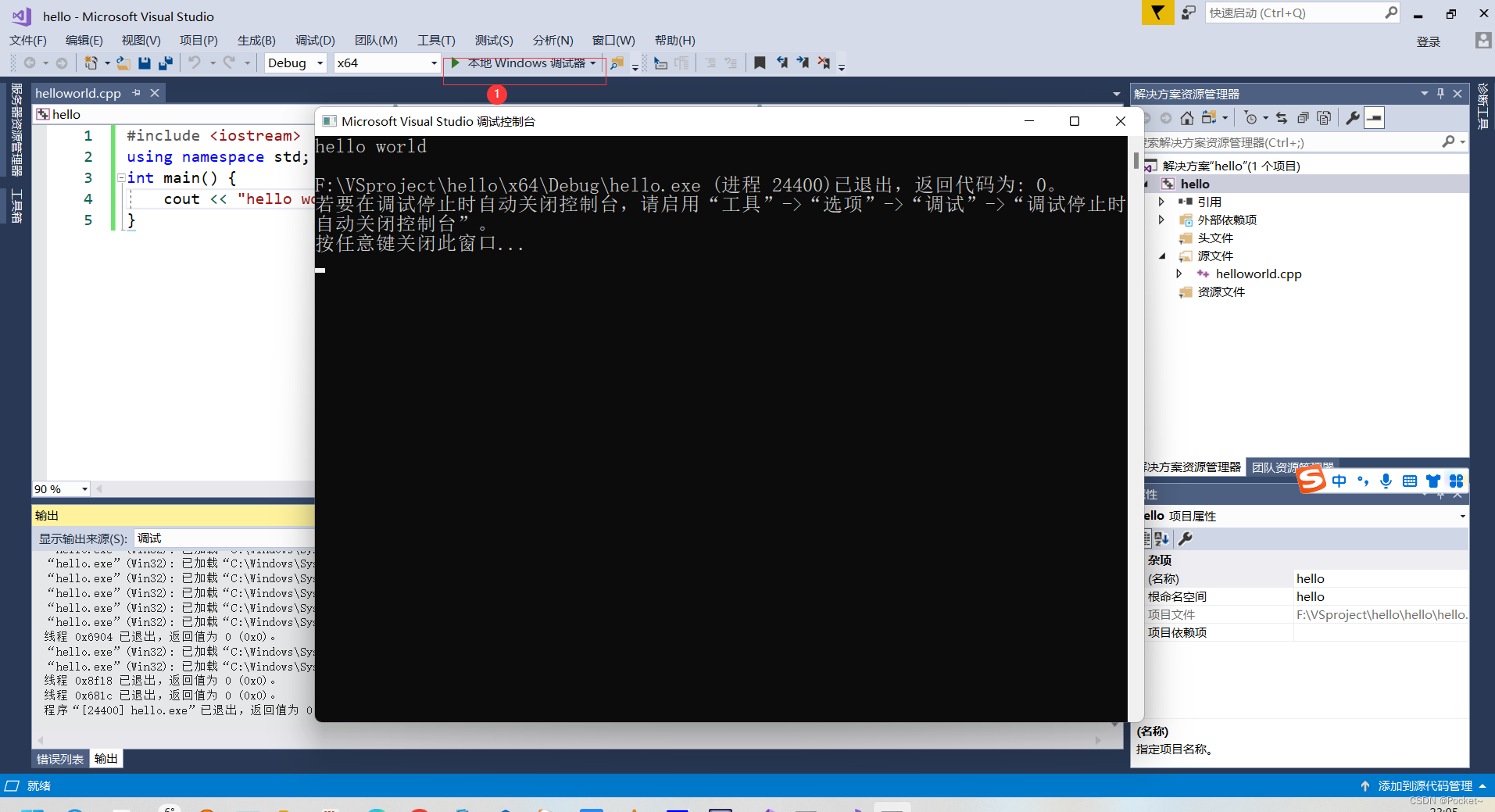Image resolution: width=1495 pixels, height=812 pixels.
Task: Click the Home icon in Solution Explorer
Action: pyautogui.click(x=1186, y=117)
